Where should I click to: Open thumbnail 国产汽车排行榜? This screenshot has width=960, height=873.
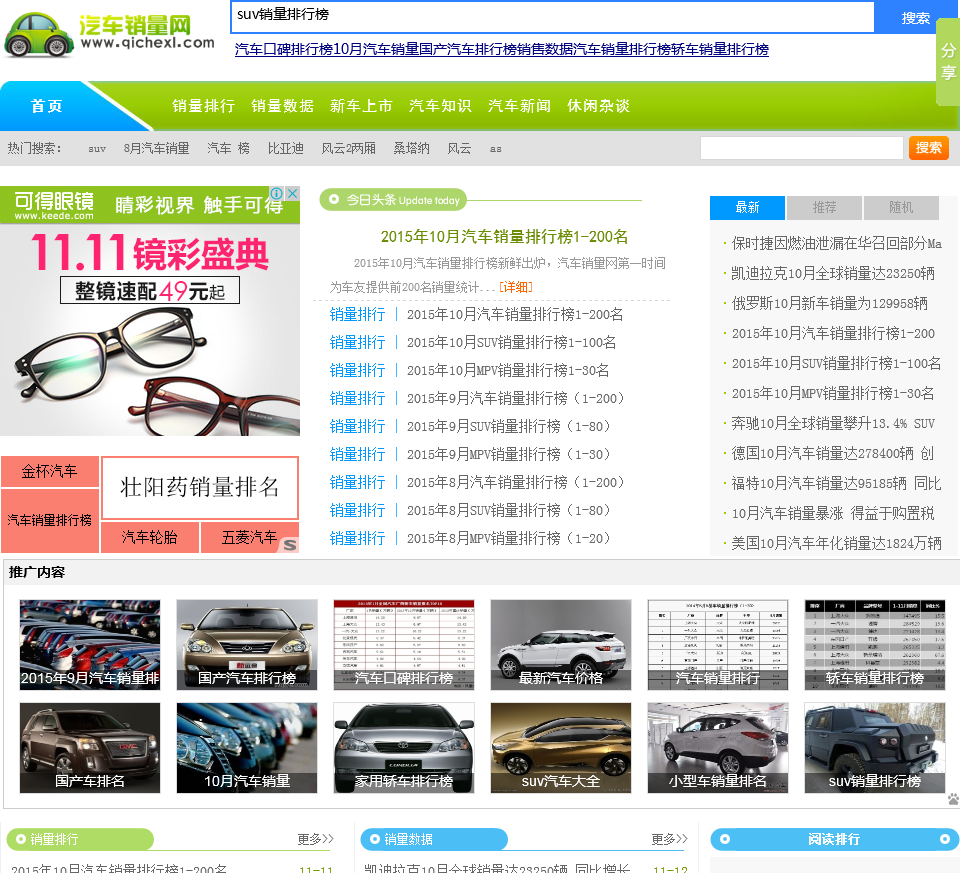(247, 645)
